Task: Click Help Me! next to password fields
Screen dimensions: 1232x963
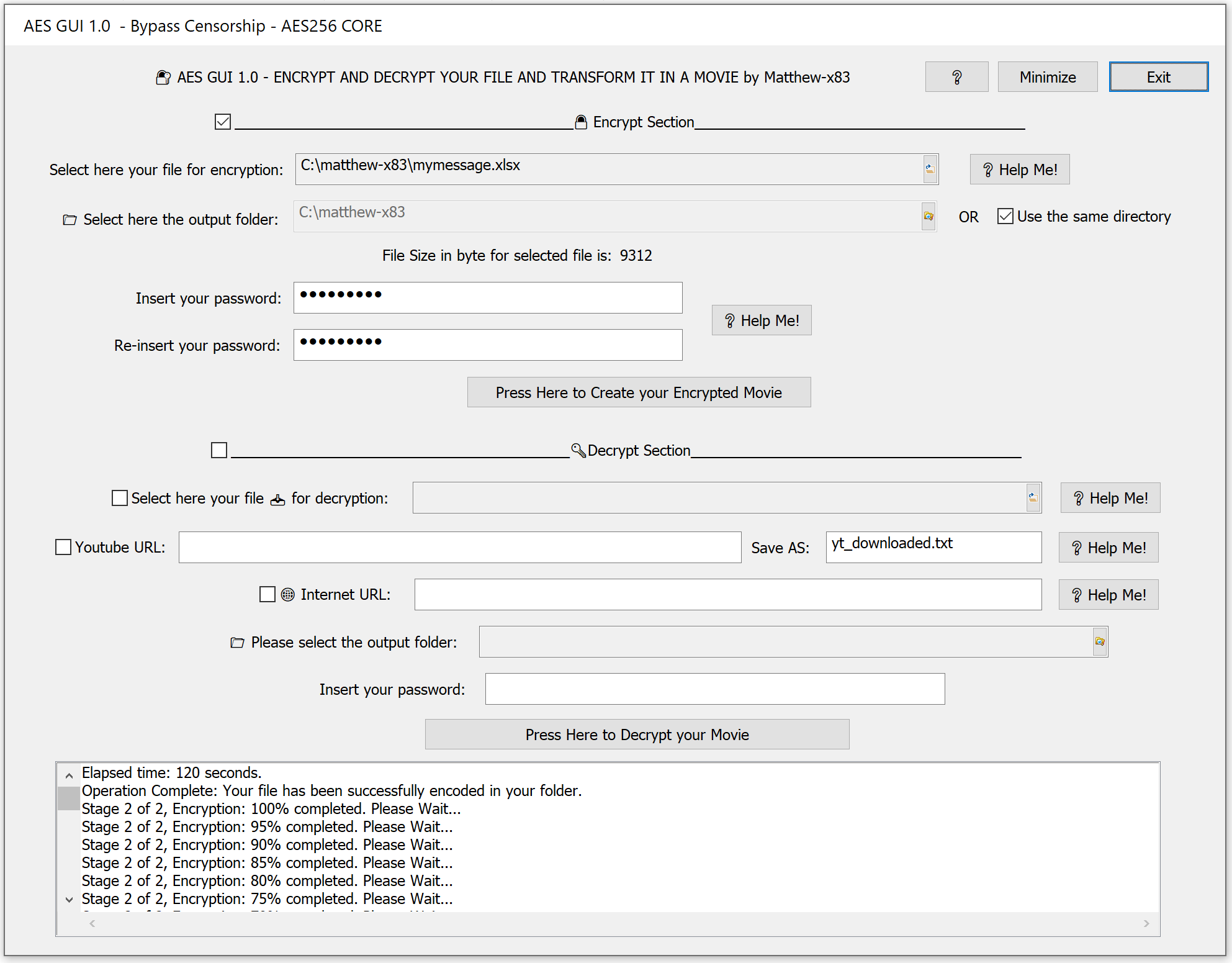Action: [x=762, y=320]
